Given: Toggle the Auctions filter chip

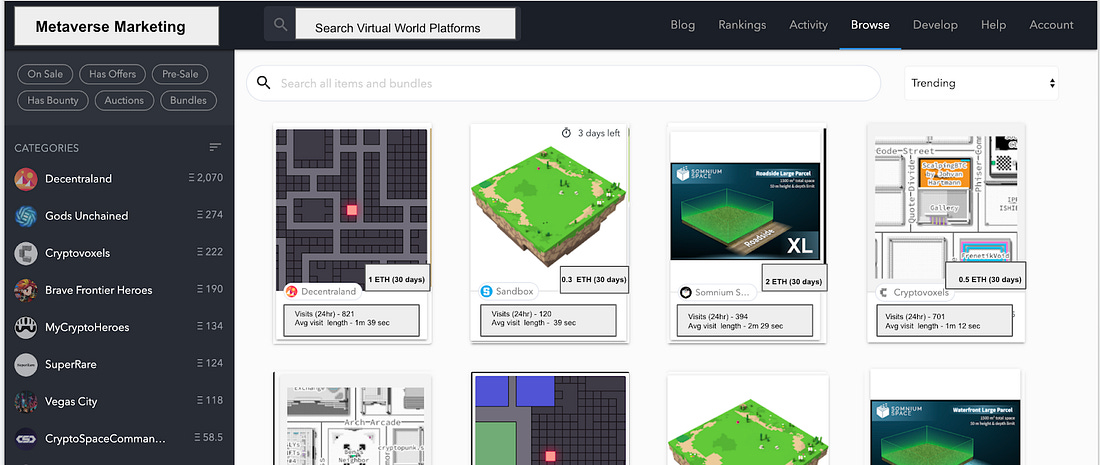Looking at the screenshot, I should tap(125, 100).
